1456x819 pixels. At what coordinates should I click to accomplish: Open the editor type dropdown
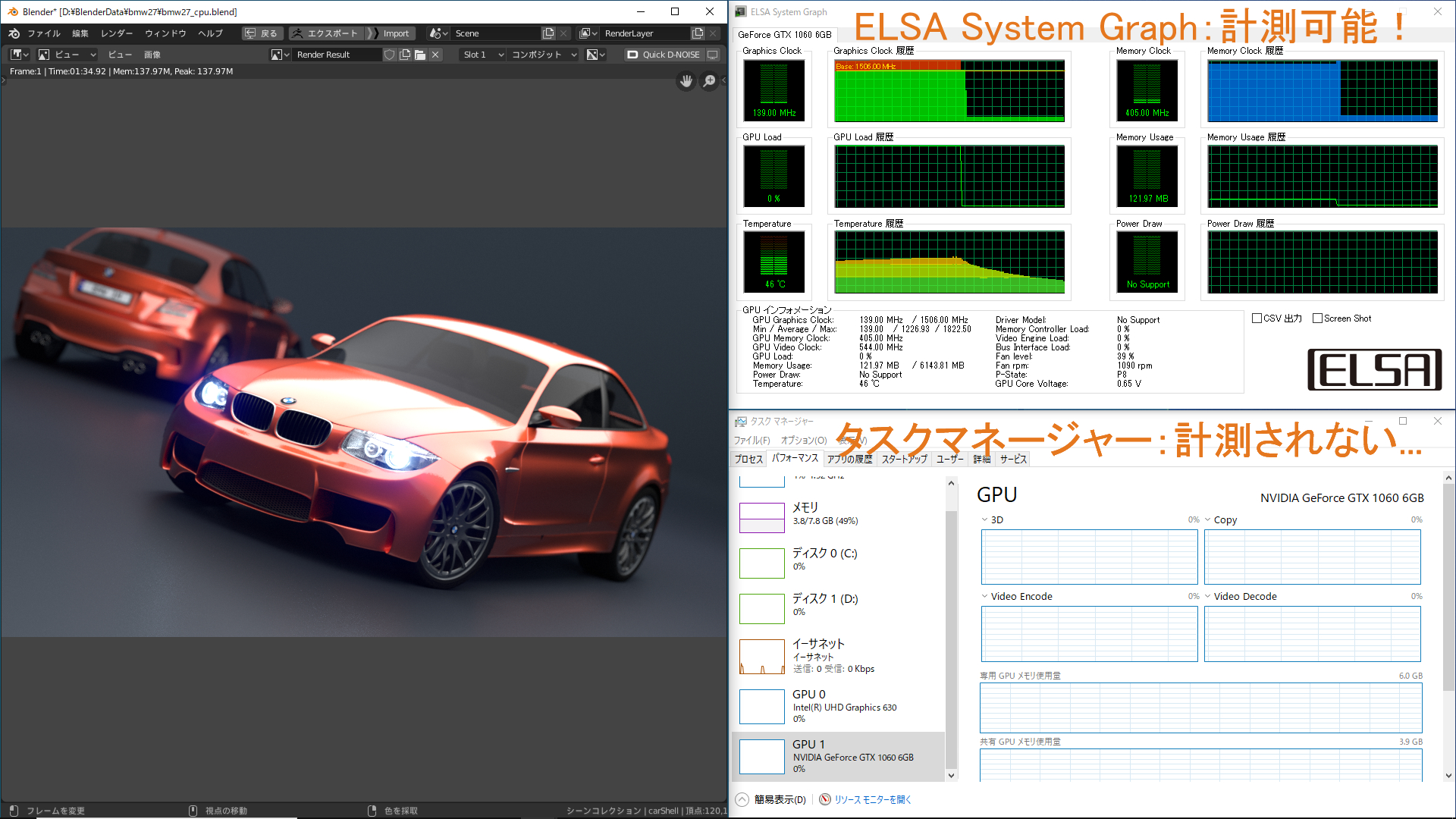point(20,55)
